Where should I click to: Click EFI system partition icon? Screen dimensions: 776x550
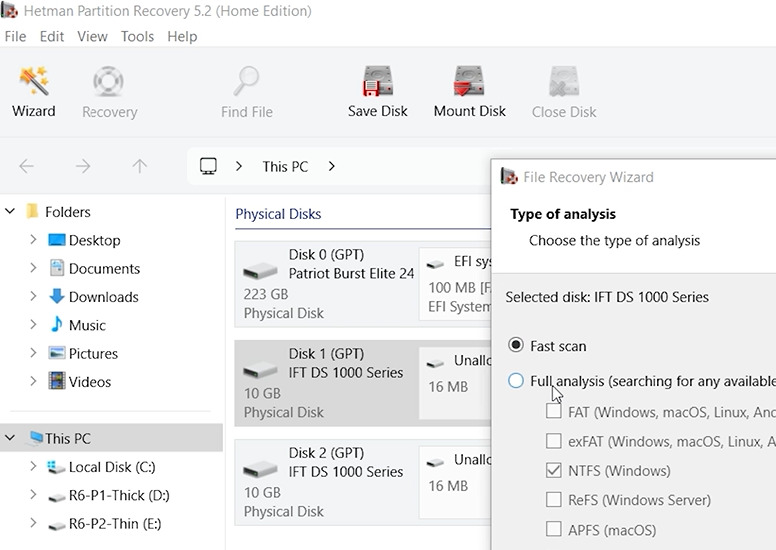pos(435,265)
